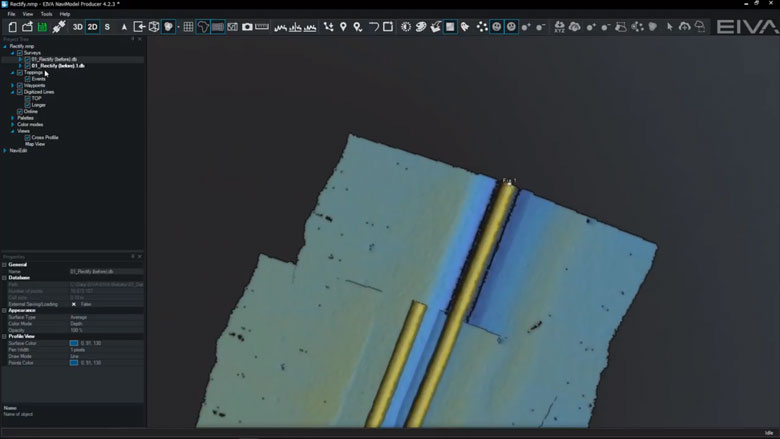Click the XYZ cloud export icon
780x439 pixels.
click(x=558, y=27)
